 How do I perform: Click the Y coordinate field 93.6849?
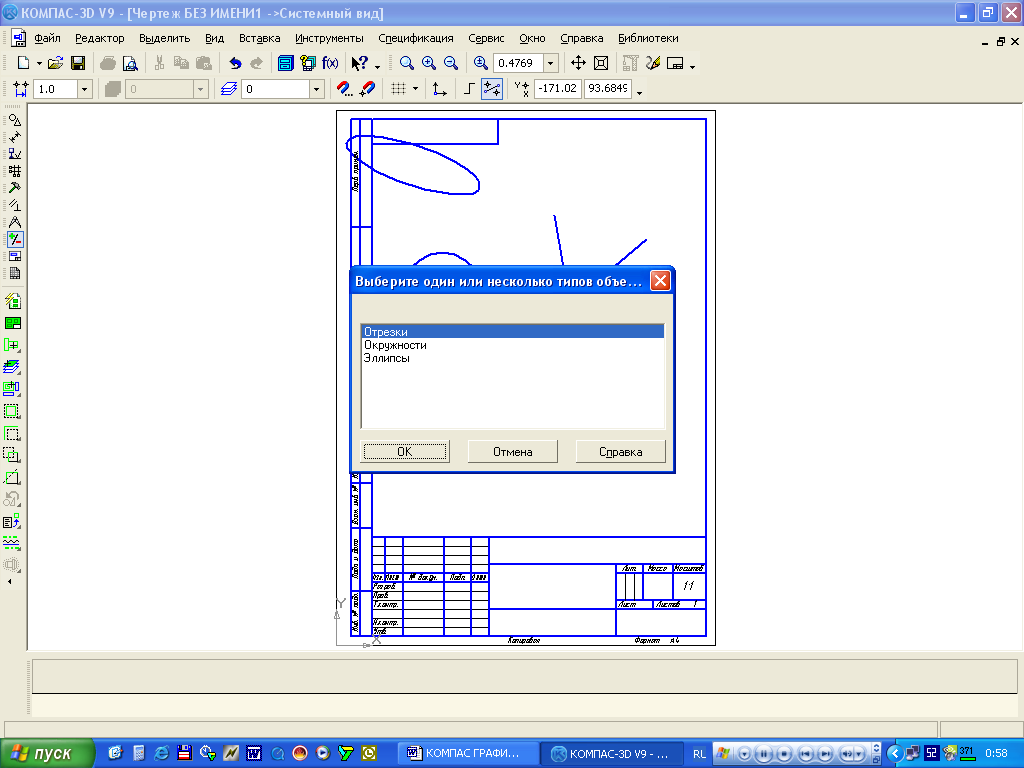click(x=608, y=88)
